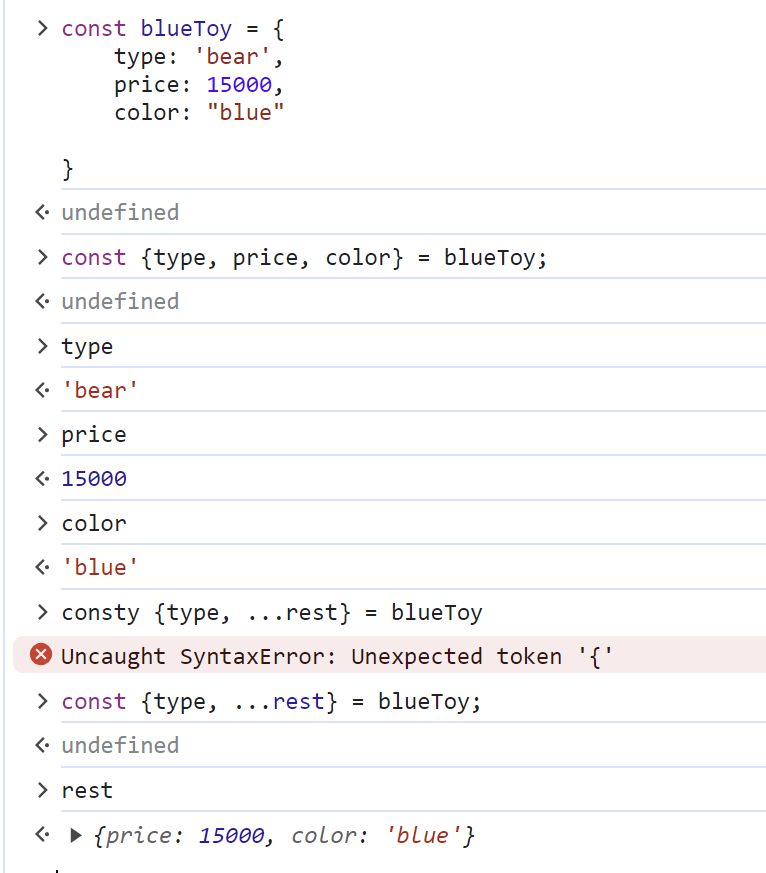
Task: Click the input chevron next to 'type'
Action: pyautogui.click(x=42, y=346)
